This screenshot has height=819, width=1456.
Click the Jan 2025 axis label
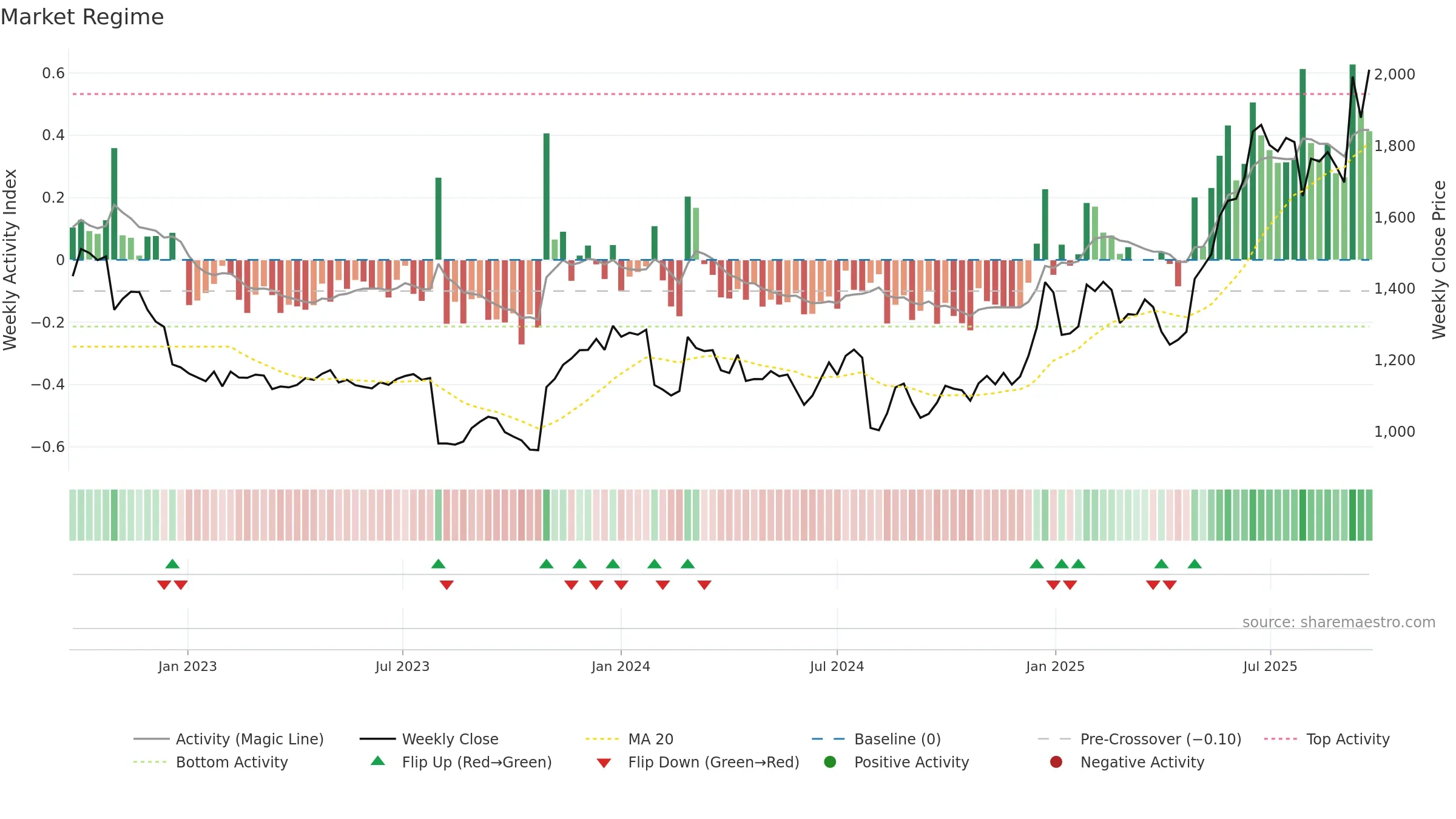pos(1055,666)
